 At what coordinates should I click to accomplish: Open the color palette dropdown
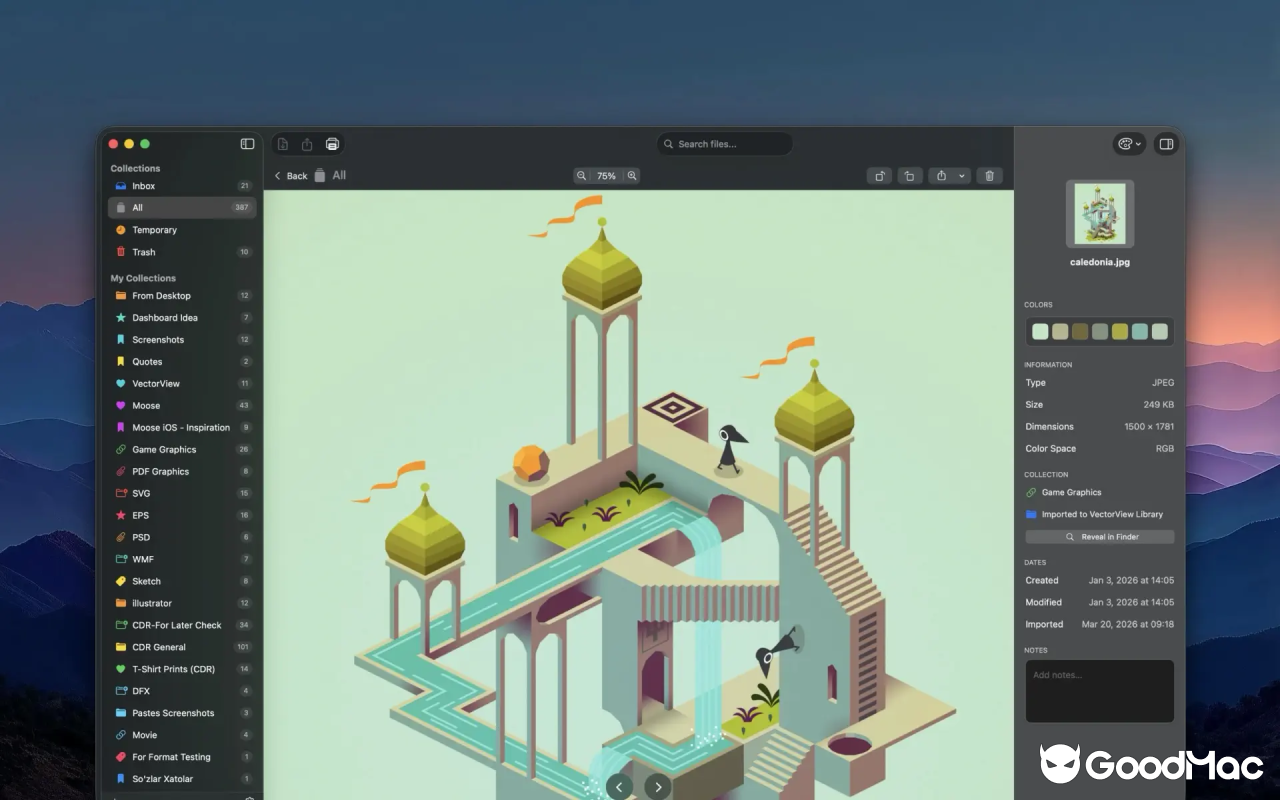(1129, 144)
